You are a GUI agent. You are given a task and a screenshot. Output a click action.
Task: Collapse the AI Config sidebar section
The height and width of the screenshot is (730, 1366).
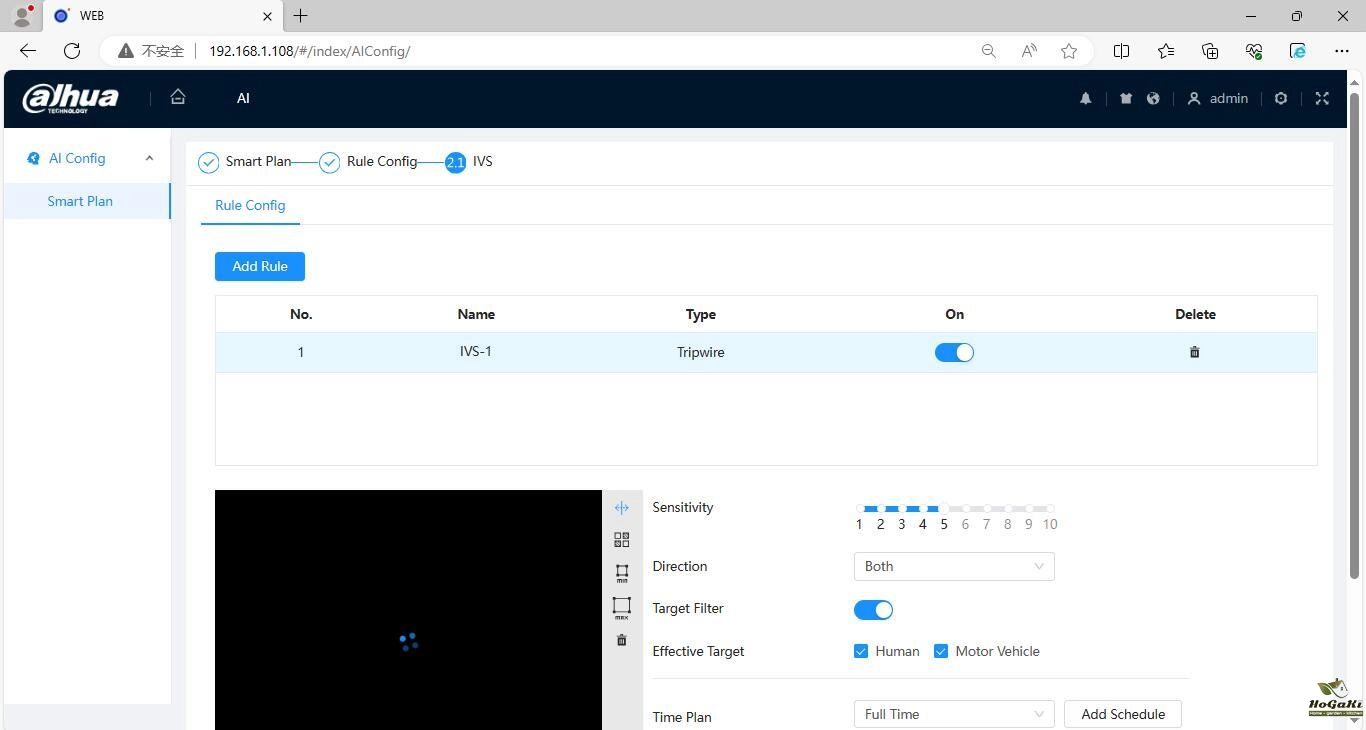point(149,158)
